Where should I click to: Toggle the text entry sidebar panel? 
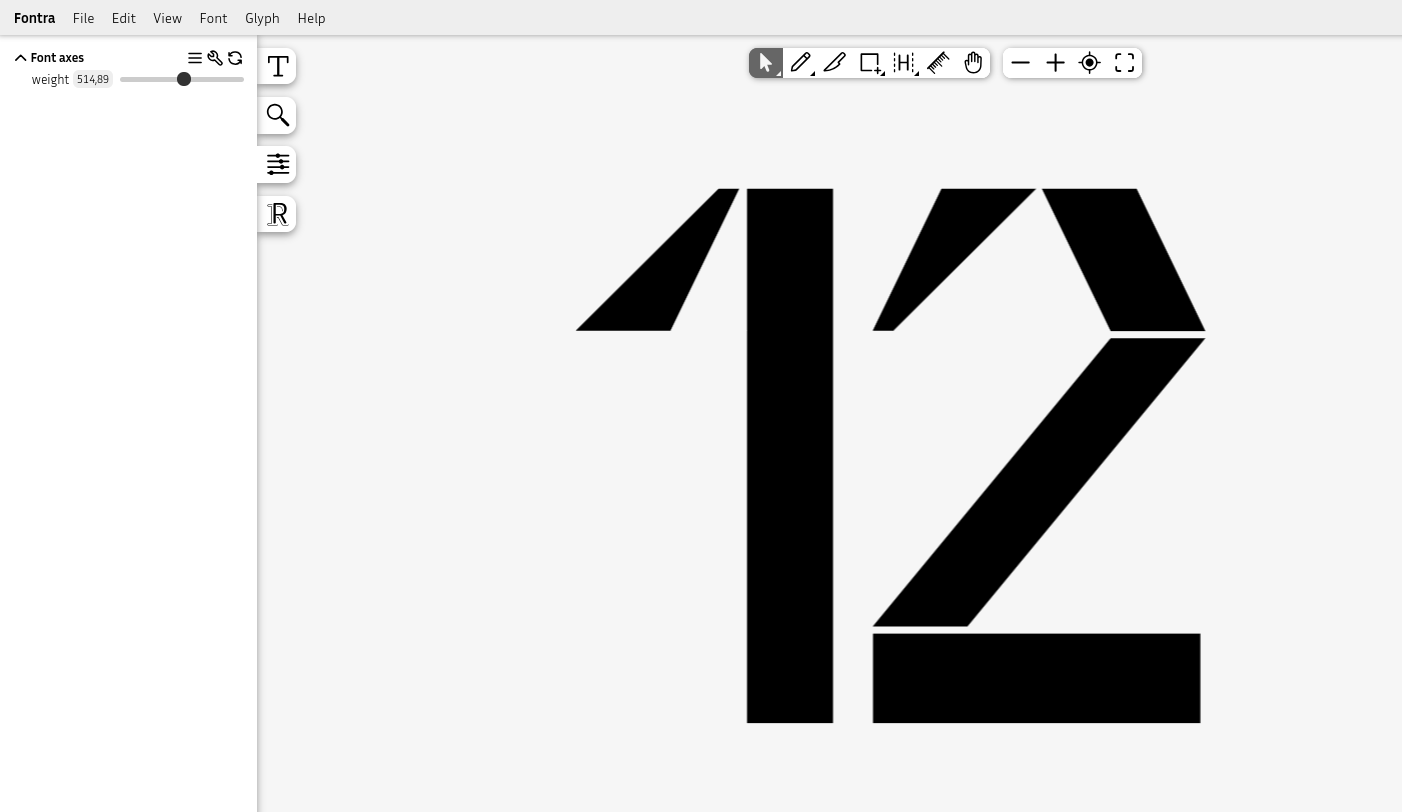pos(278,67)
